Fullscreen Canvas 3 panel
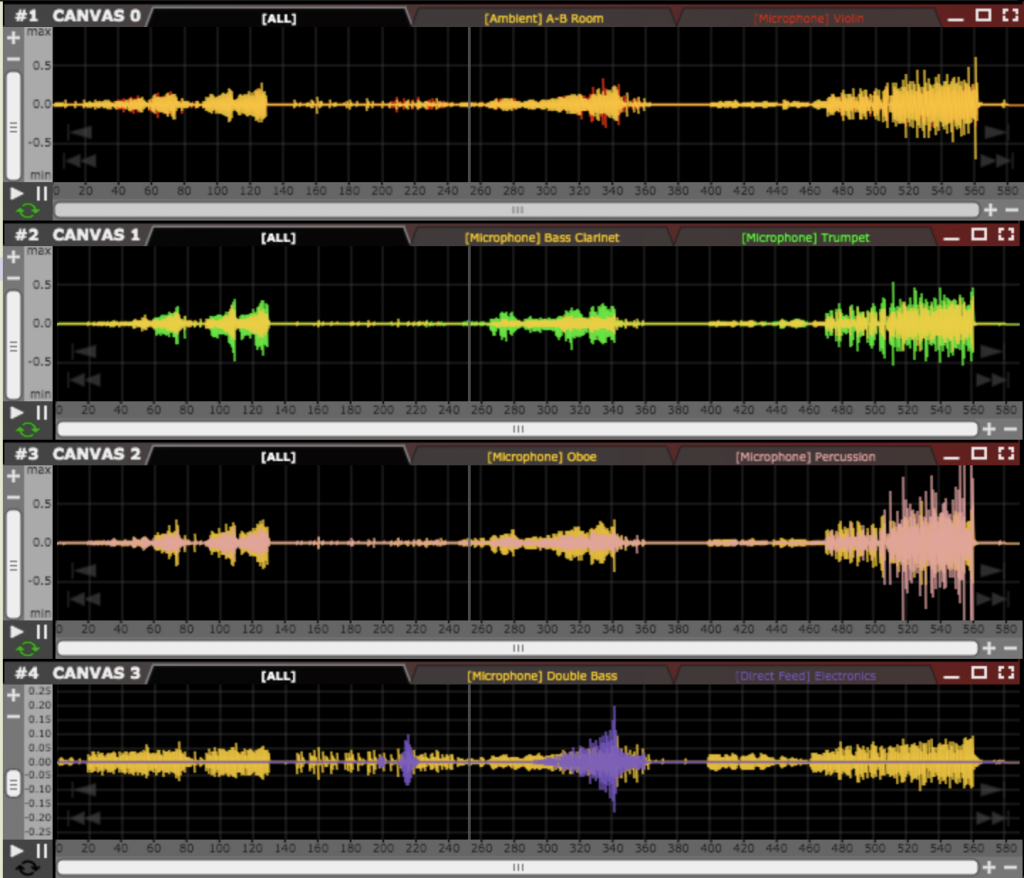Screen dimensions: 1024x878 click(x=1006, y=672)
